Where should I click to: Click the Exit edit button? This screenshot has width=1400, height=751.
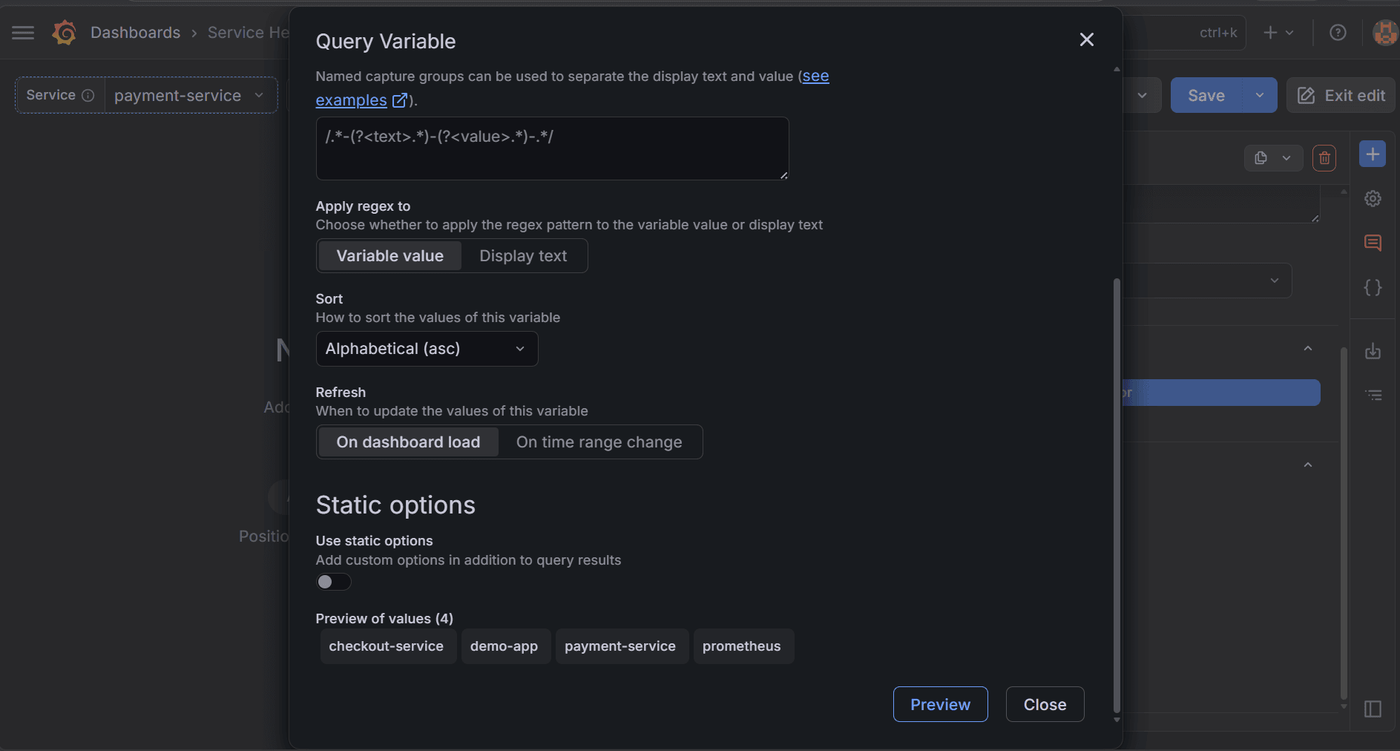click(x=1342, y=95)
